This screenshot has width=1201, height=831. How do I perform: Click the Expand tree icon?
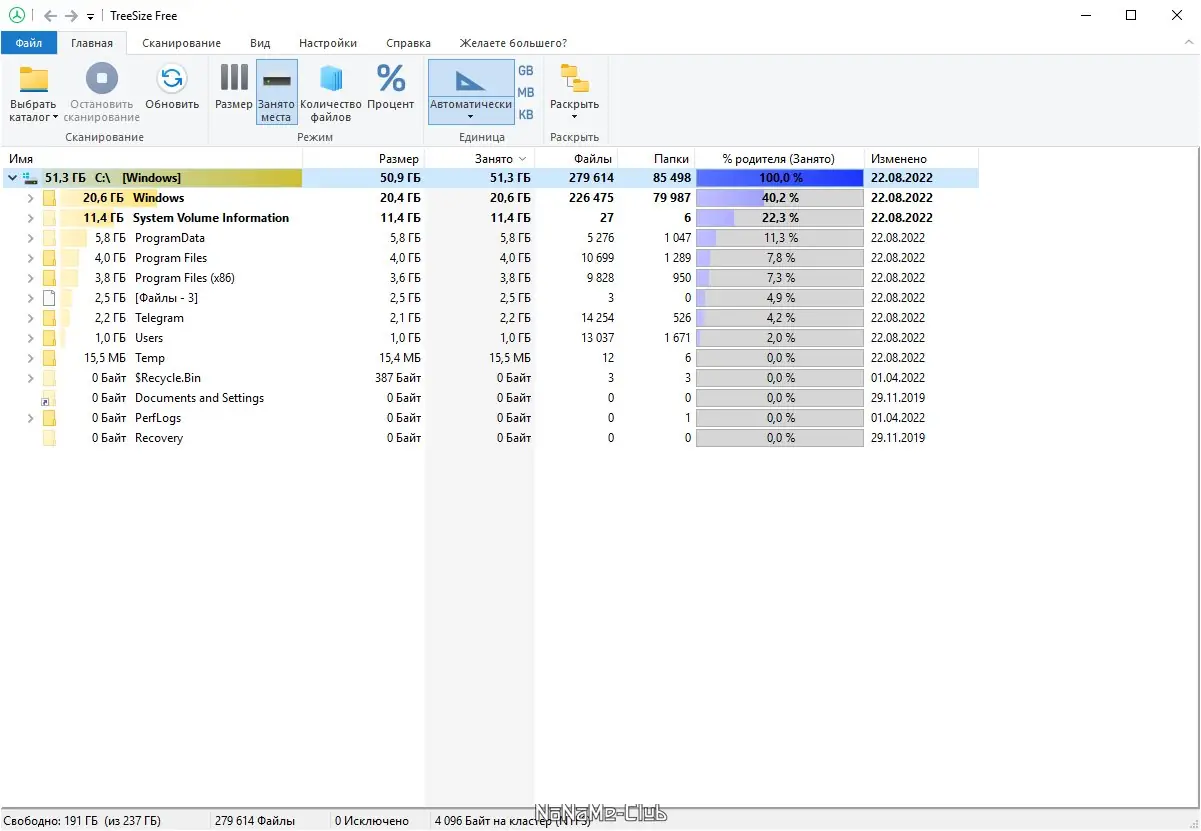[x=574, y=79]
